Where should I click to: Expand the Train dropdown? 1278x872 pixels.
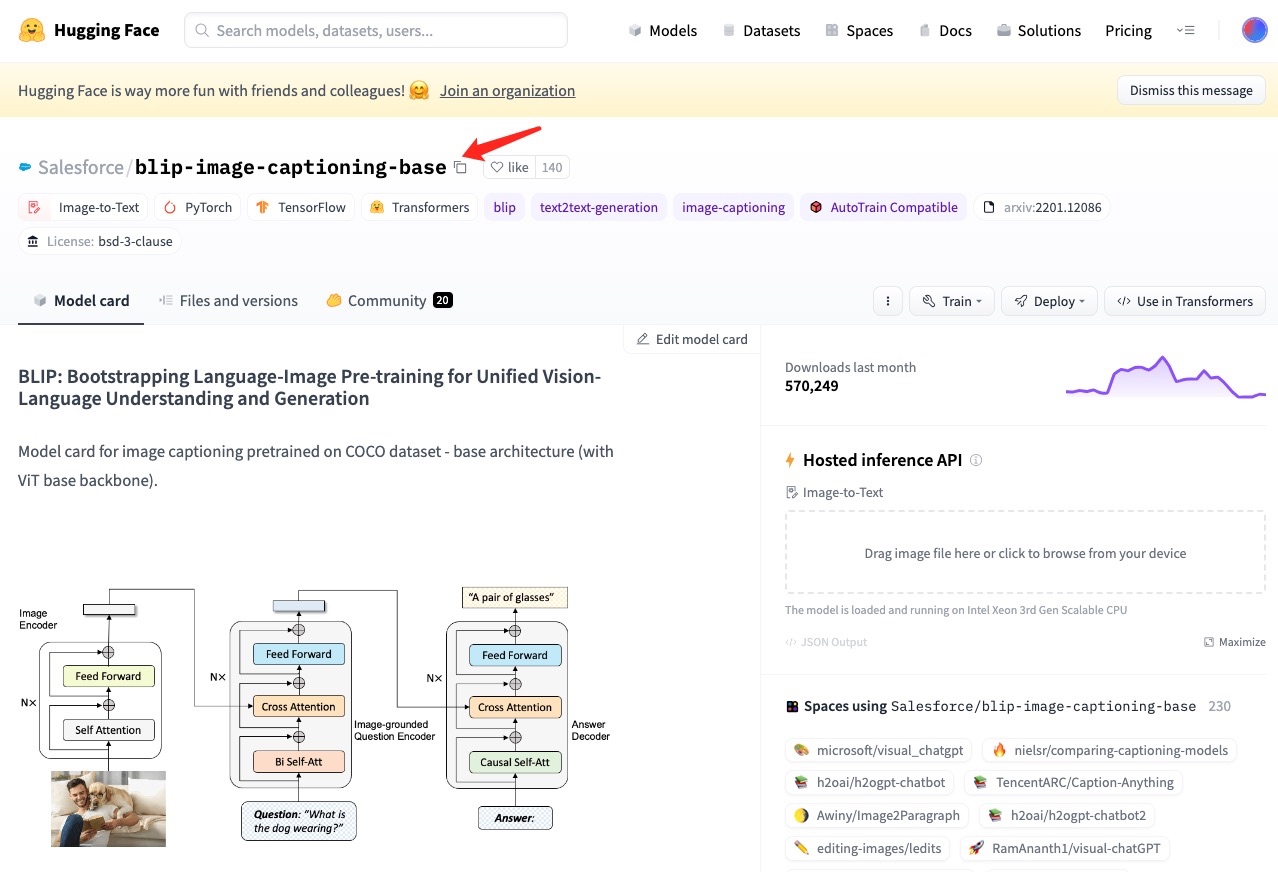click(x=952, y=301)
